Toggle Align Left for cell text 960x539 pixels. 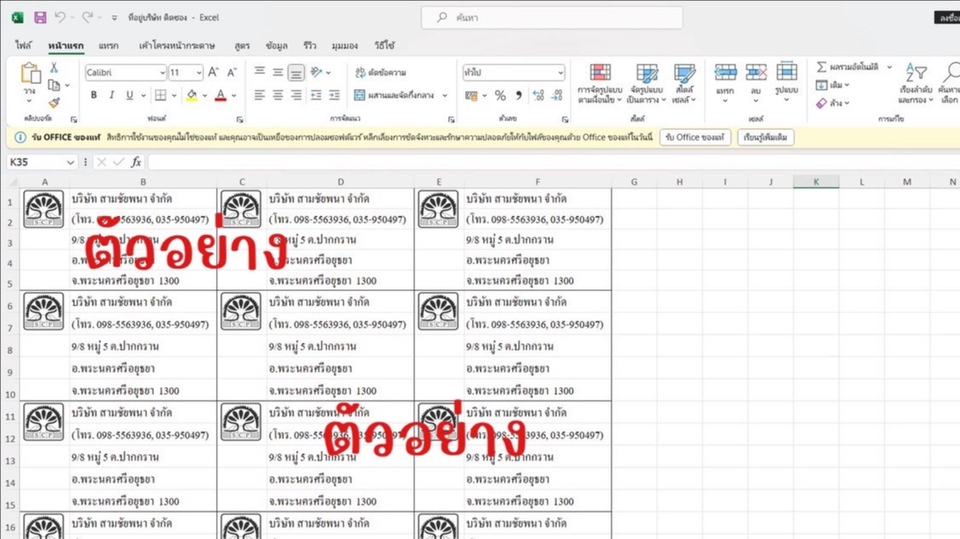coord(260,95)
